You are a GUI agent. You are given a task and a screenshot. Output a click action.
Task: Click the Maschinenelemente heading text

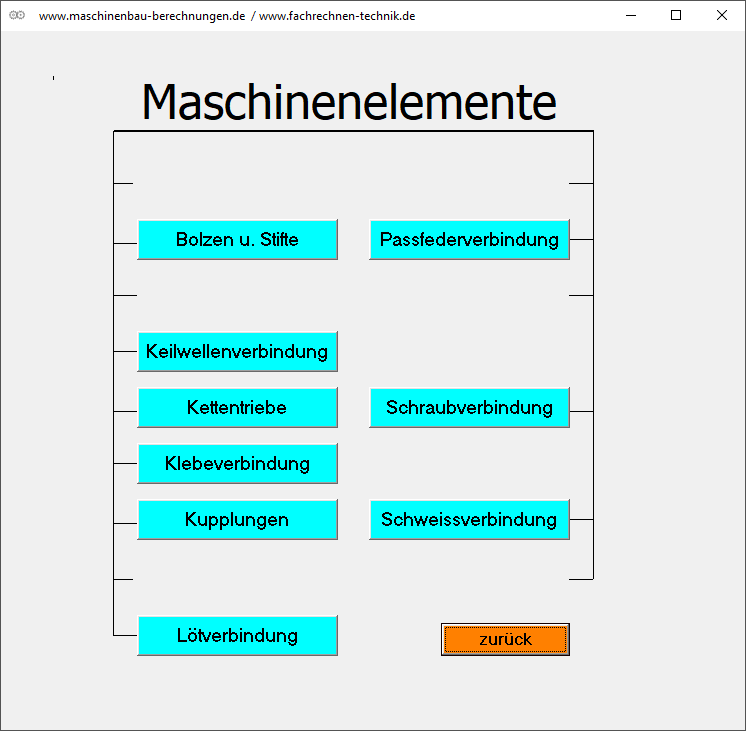pos(348,102)
